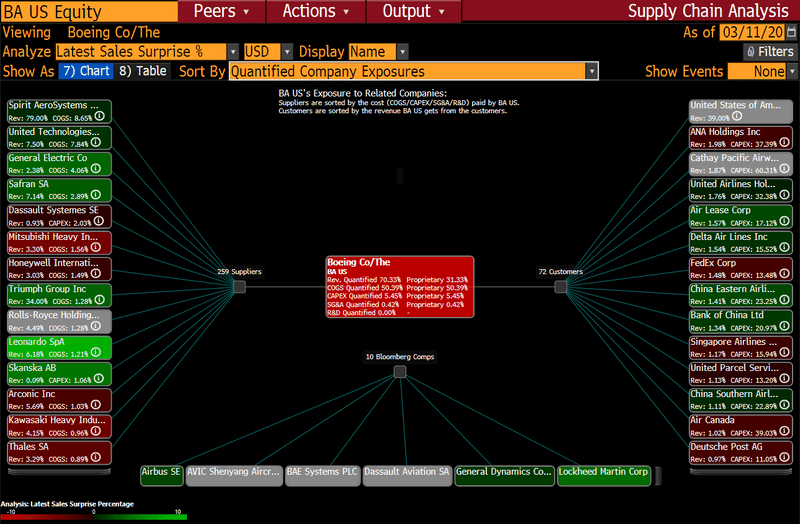800x524 pixels.
Task: Click info icon on Leonardo SpA card
Action: click(x=96, y=352)
